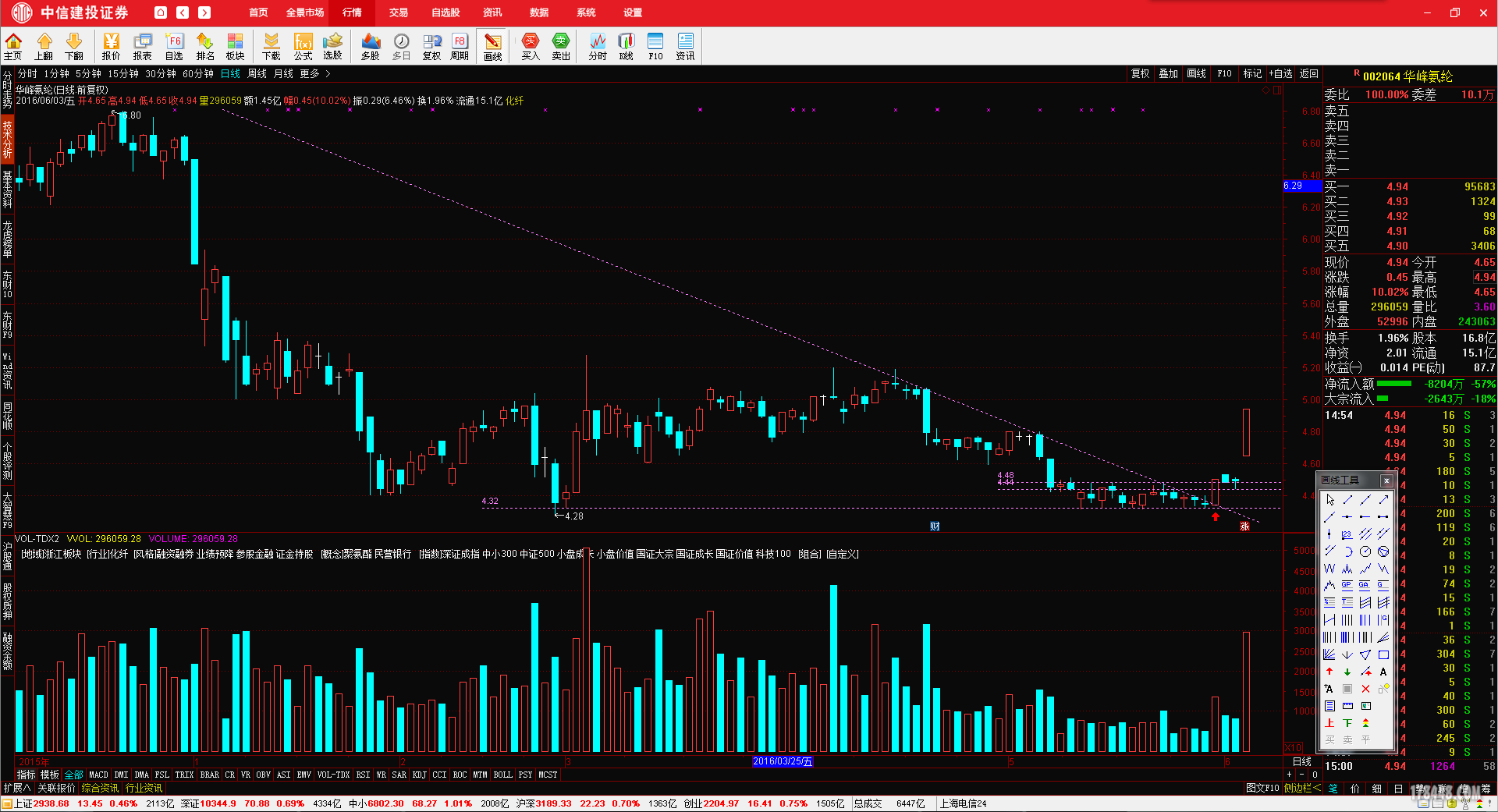Open the 报表 reports icon

point(142,47)
